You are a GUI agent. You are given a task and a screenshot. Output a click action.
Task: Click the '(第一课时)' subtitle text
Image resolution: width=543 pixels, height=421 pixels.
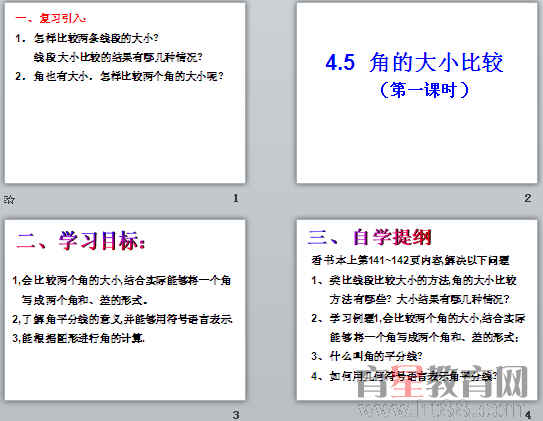(x=424, y=90)
